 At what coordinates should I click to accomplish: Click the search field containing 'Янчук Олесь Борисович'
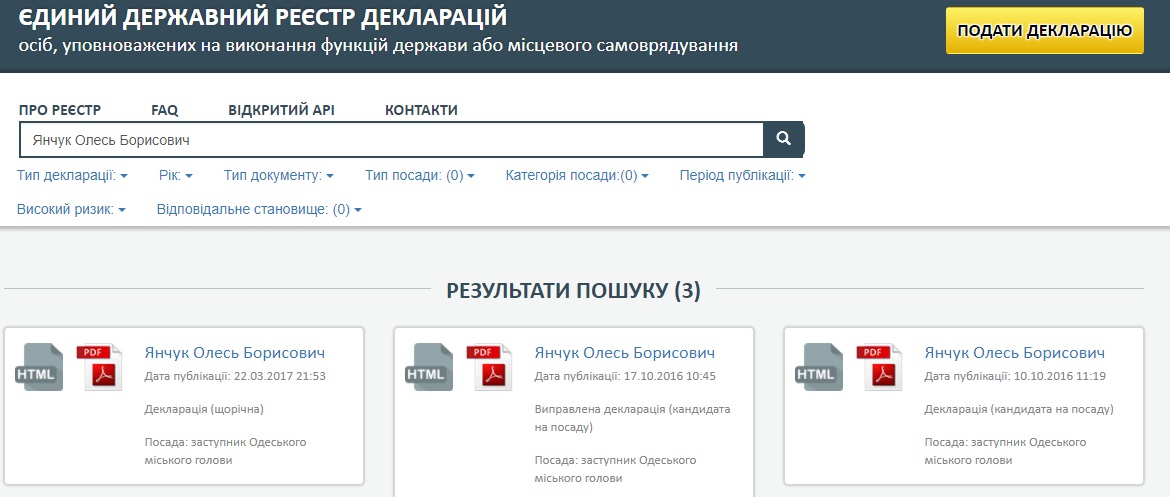click(x=390, y=140)
